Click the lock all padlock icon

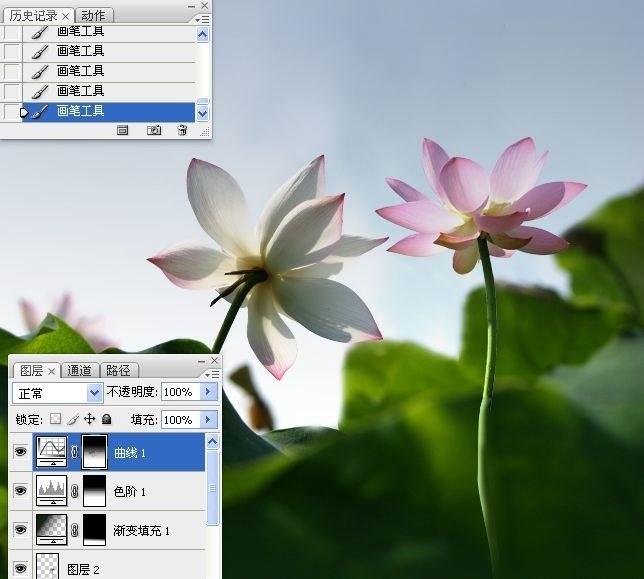point(106,419)
